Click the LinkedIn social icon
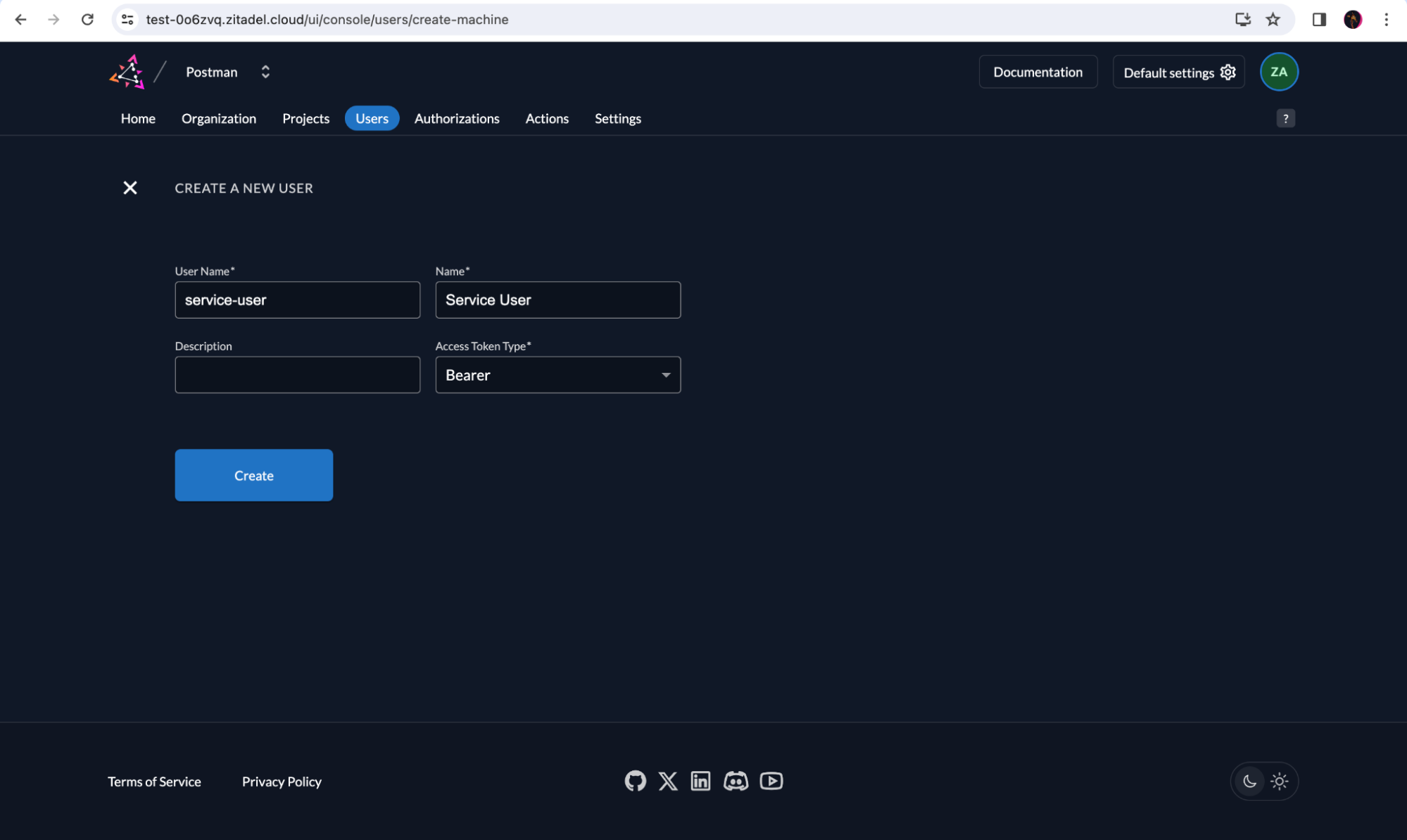Viewport: 1407px width, 840px height. (x=701, y=781)
